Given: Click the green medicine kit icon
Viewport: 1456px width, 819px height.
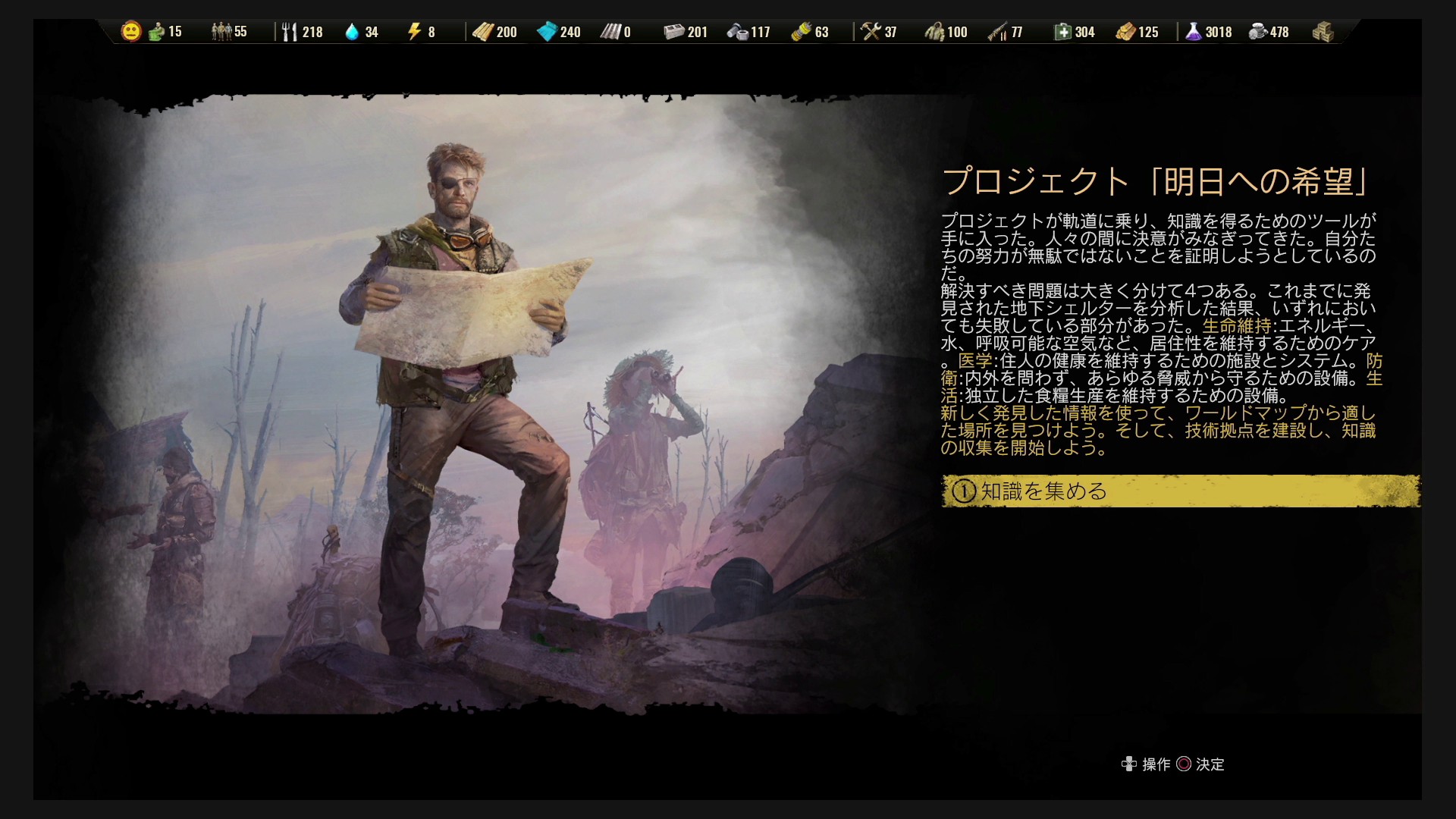Looking at the screenshot, I should (x=1062, y=32).
